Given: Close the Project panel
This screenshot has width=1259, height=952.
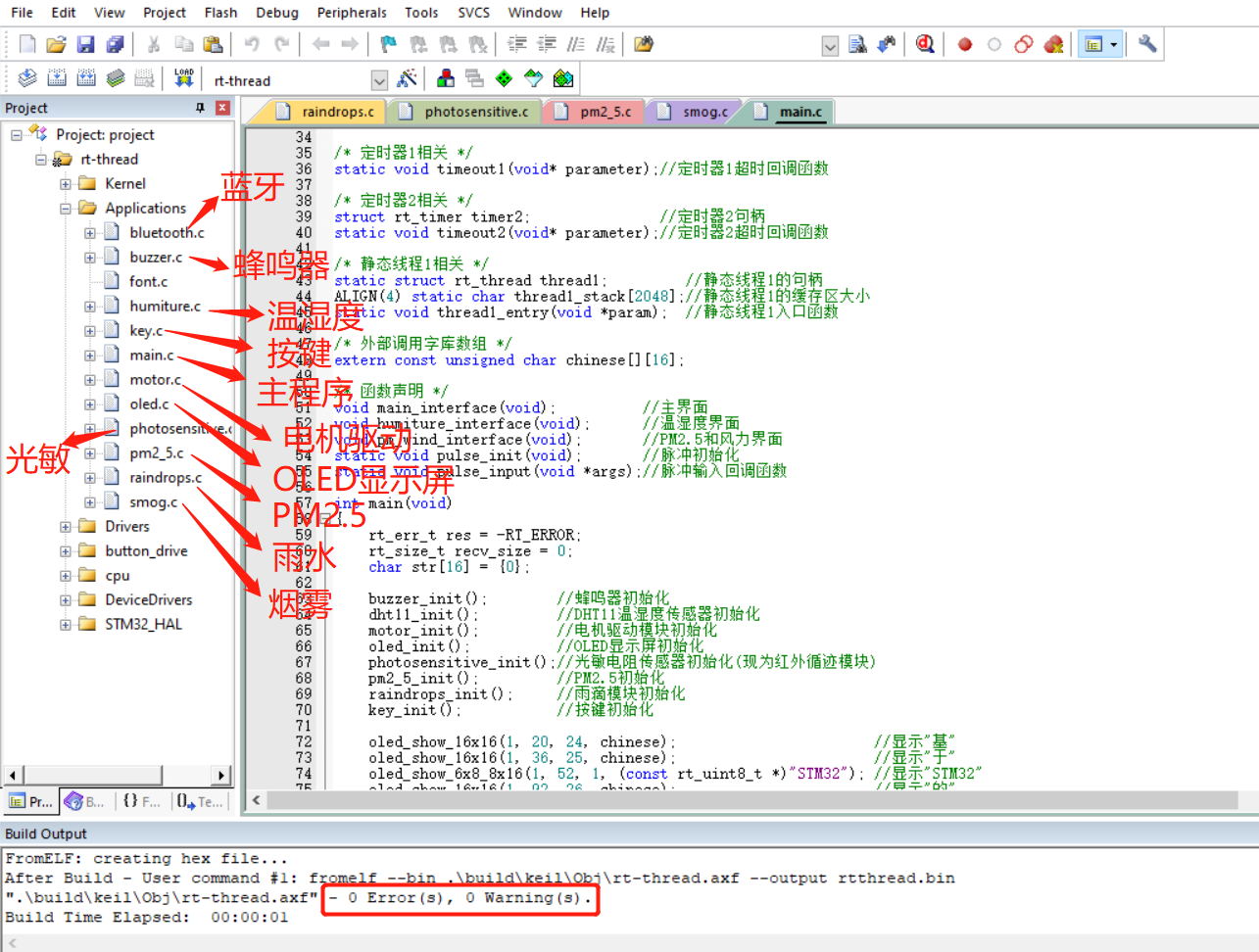Looking at the screenshot, I should click(x=222, y=108).
